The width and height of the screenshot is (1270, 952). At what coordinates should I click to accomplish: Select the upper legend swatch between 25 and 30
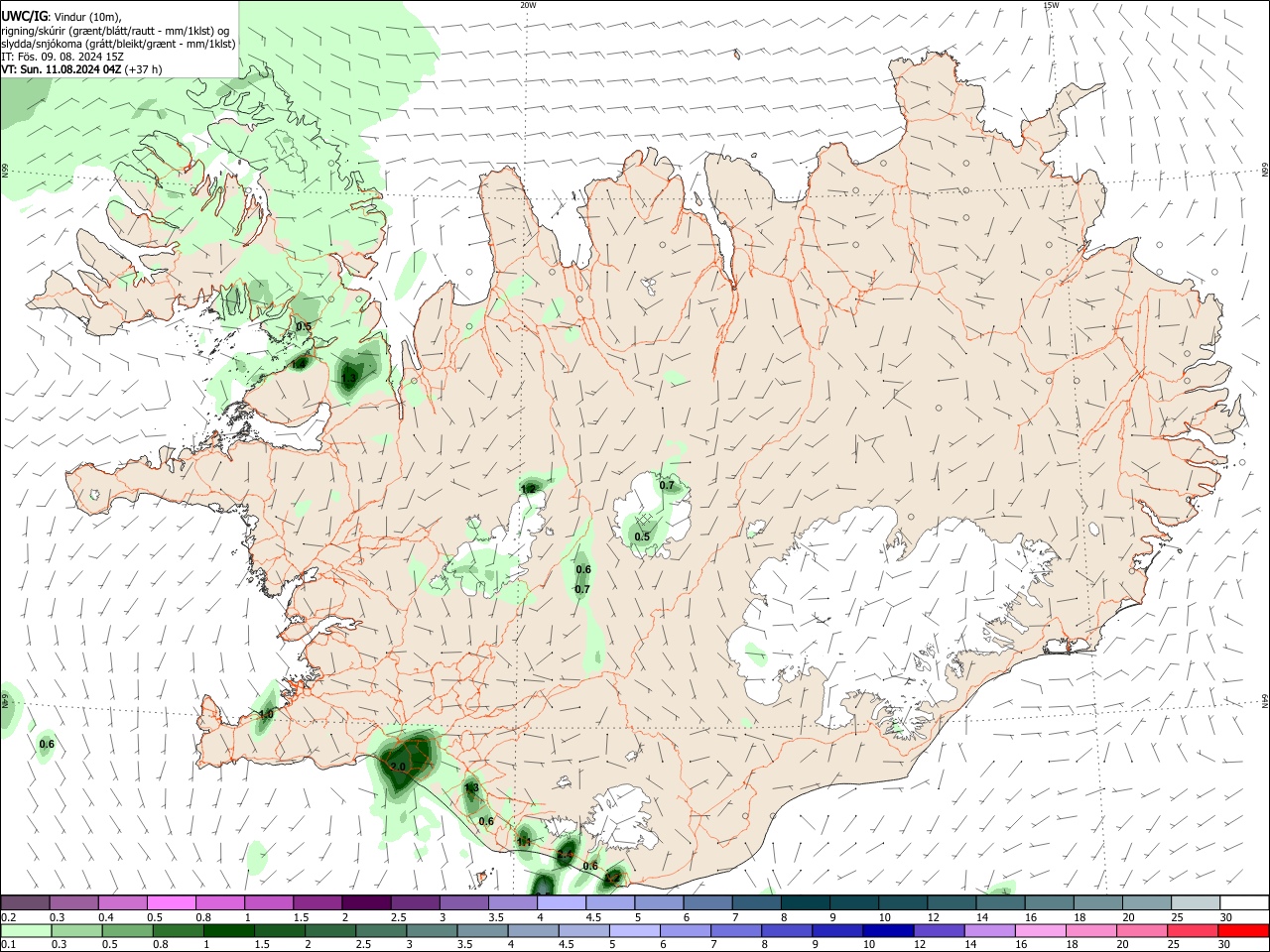1196,902
